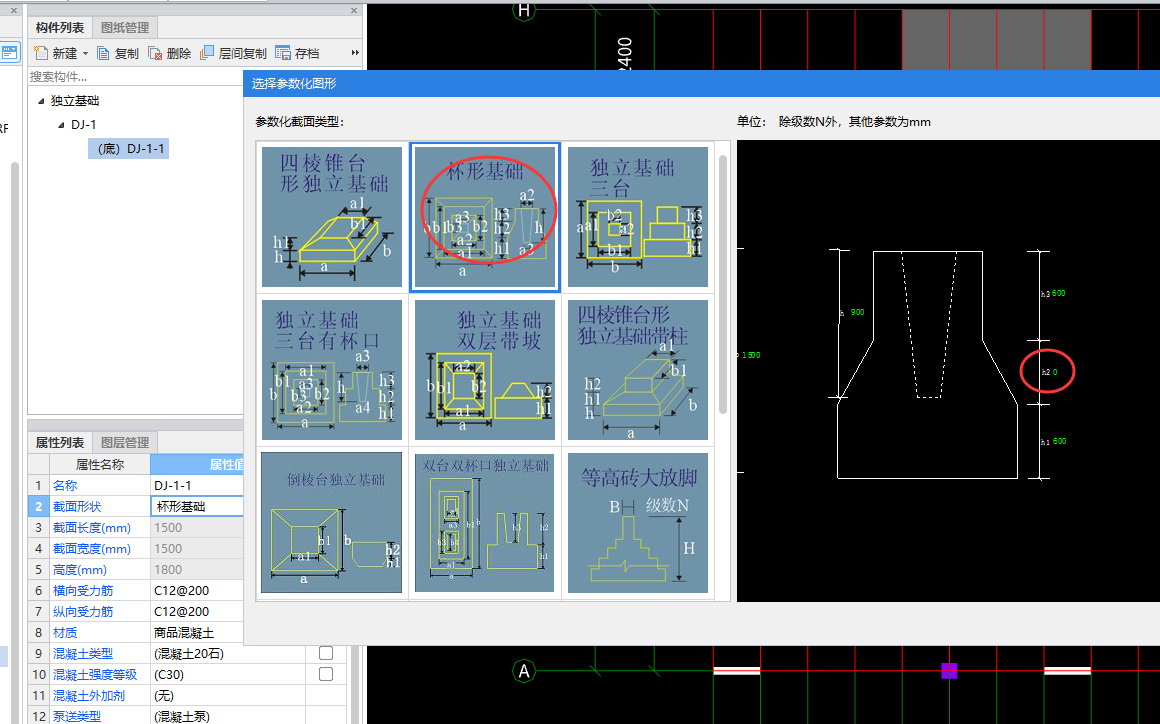Click the blue panel icon at far left
This screenshot has width=1160, height=724.
(x=10, y=53)
